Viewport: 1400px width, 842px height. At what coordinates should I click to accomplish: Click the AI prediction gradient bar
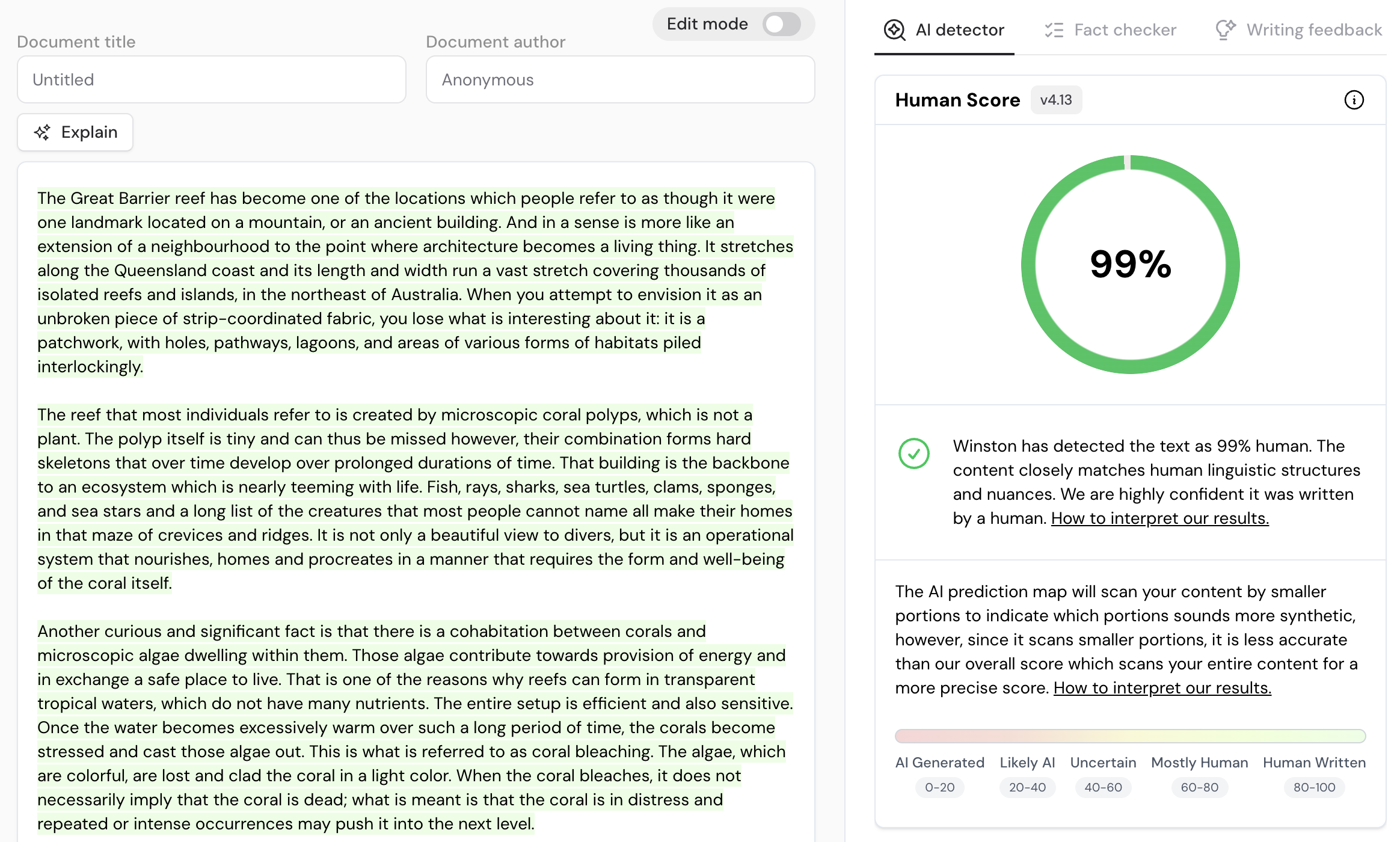click(1130, 736)
